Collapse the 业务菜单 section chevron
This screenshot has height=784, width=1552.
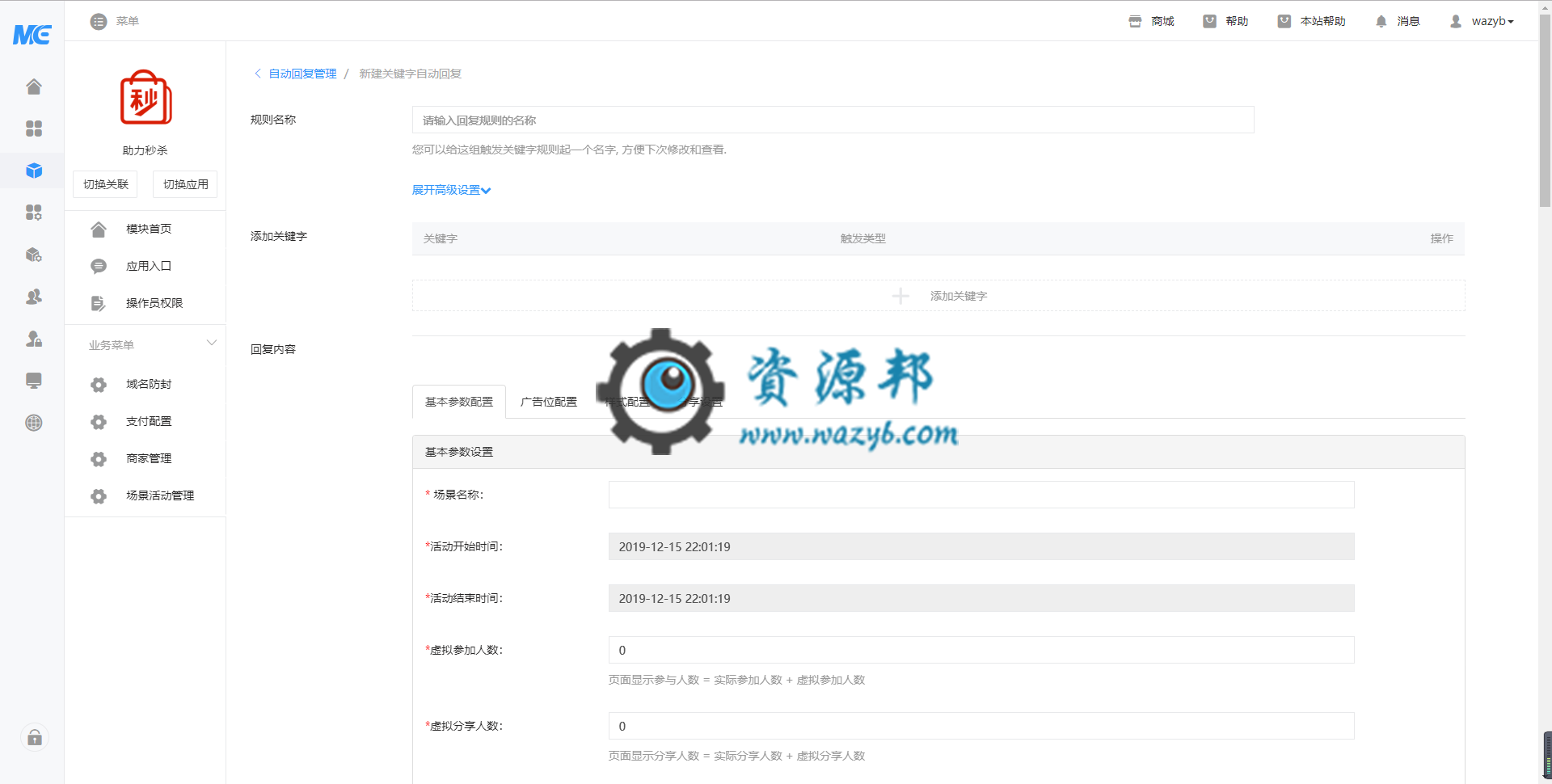point(212,343)
